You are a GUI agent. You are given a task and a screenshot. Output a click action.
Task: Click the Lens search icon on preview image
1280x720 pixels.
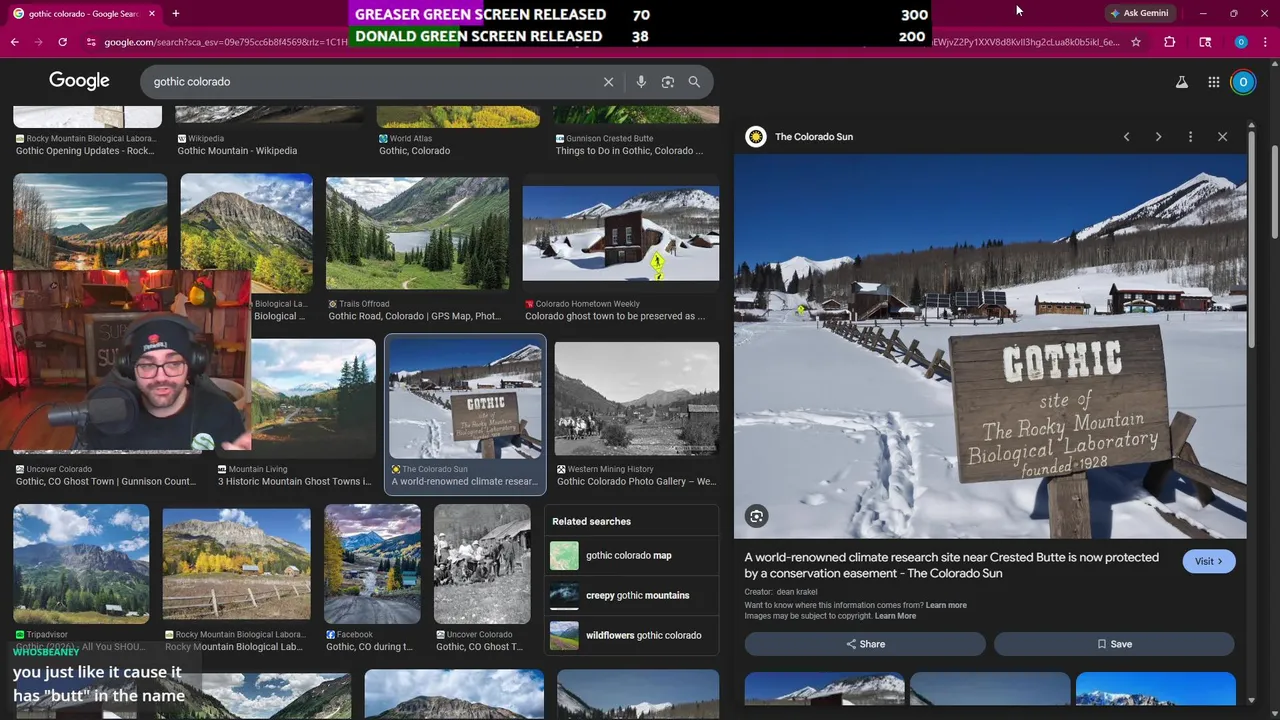click(756, 516)
